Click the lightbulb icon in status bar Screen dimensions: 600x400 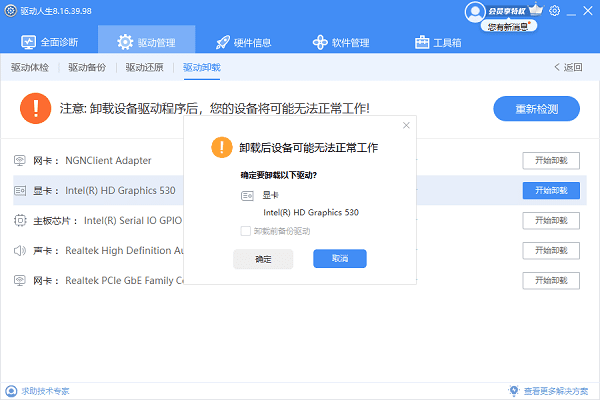click(x=514, y=390)
